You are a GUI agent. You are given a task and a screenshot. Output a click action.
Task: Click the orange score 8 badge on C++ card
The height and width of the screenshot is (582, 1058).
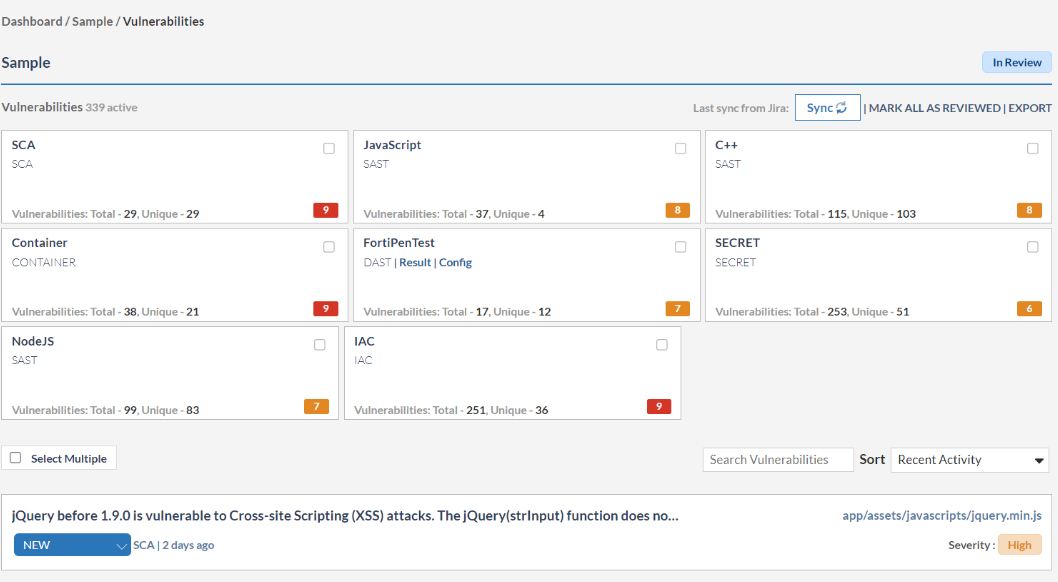coord(1030,210)
